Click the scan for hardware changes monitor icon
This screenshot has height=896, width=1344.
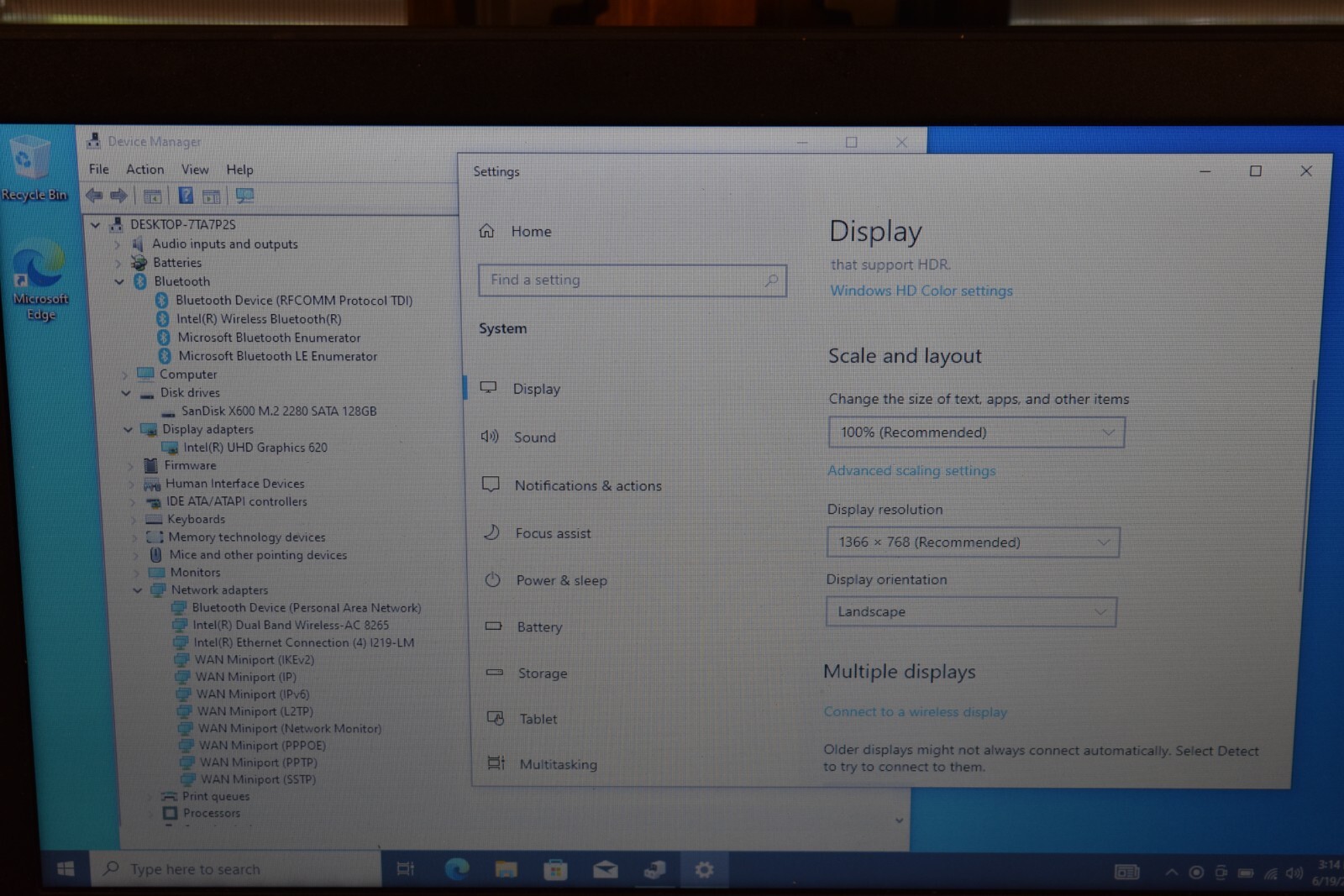(x=244, y=196)
